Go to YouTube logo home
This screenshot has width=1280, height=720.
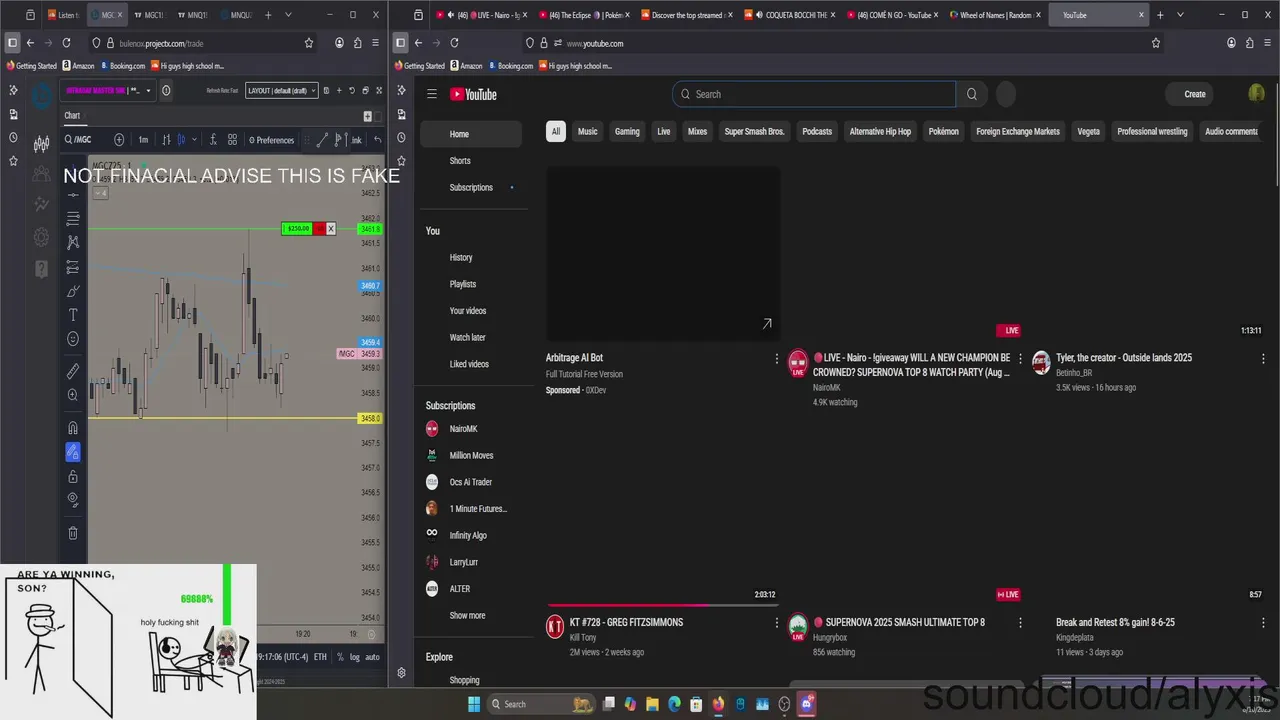tap(473, 94)
